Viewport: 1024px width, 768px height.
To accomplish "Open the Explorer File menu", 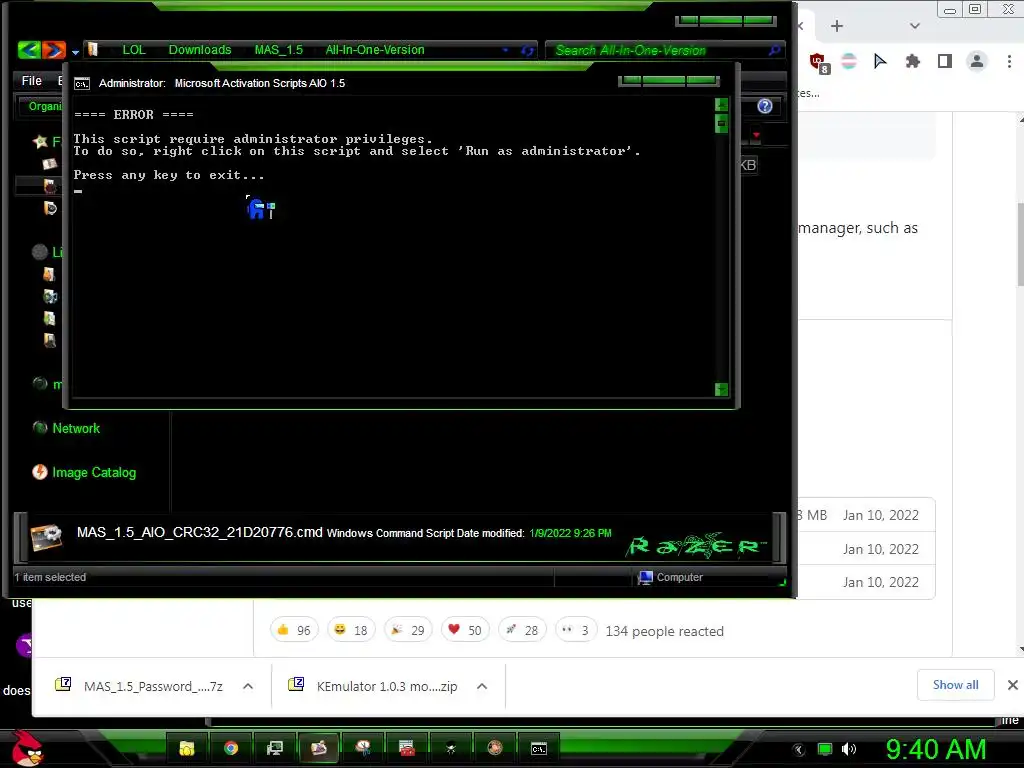I will coord(31,80).
